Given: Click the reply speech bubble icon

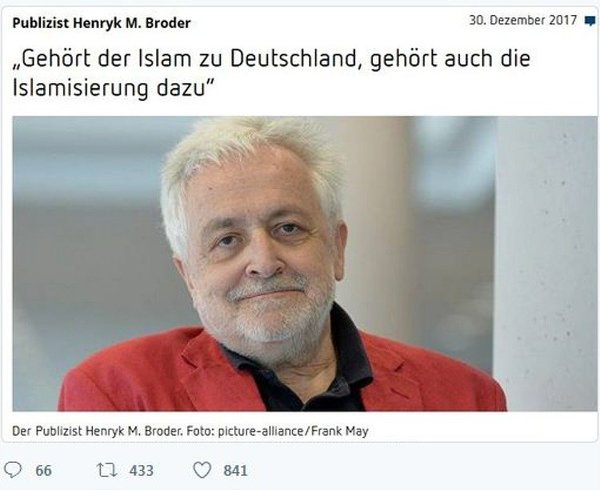Looking at the screenshot, I should (x=13, y=470).
